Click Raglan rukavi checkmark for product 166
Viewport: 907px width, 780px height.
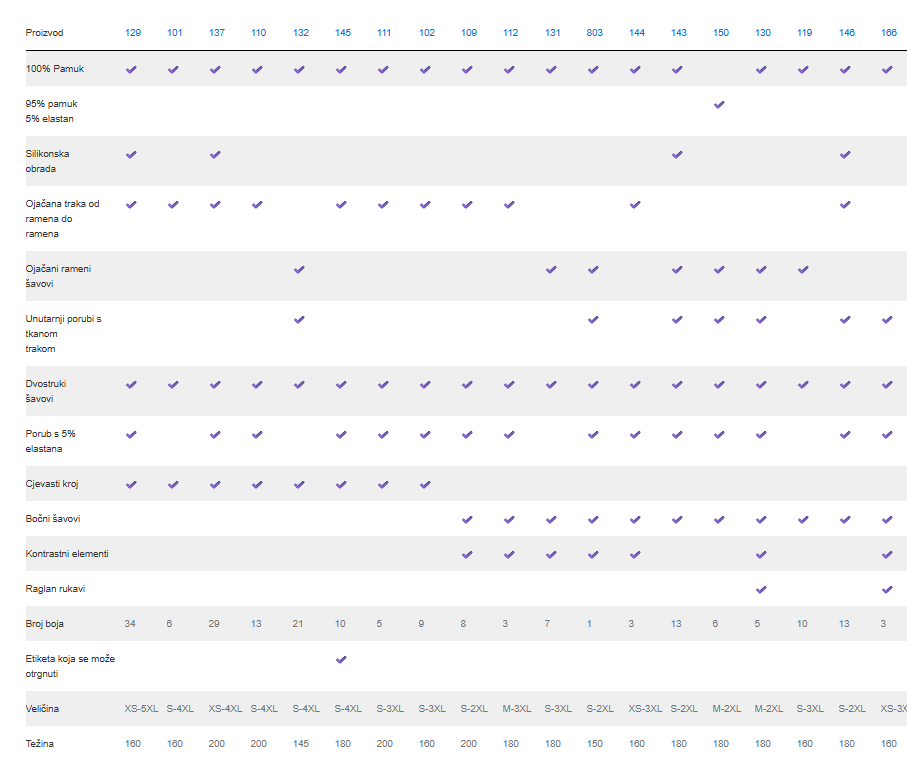coord(888,589)
